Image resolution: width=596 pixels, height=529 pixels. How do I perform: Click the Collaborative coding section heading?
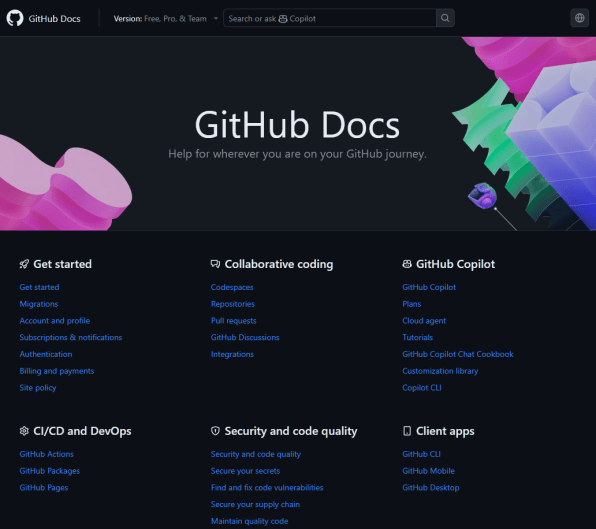point(279,264)
